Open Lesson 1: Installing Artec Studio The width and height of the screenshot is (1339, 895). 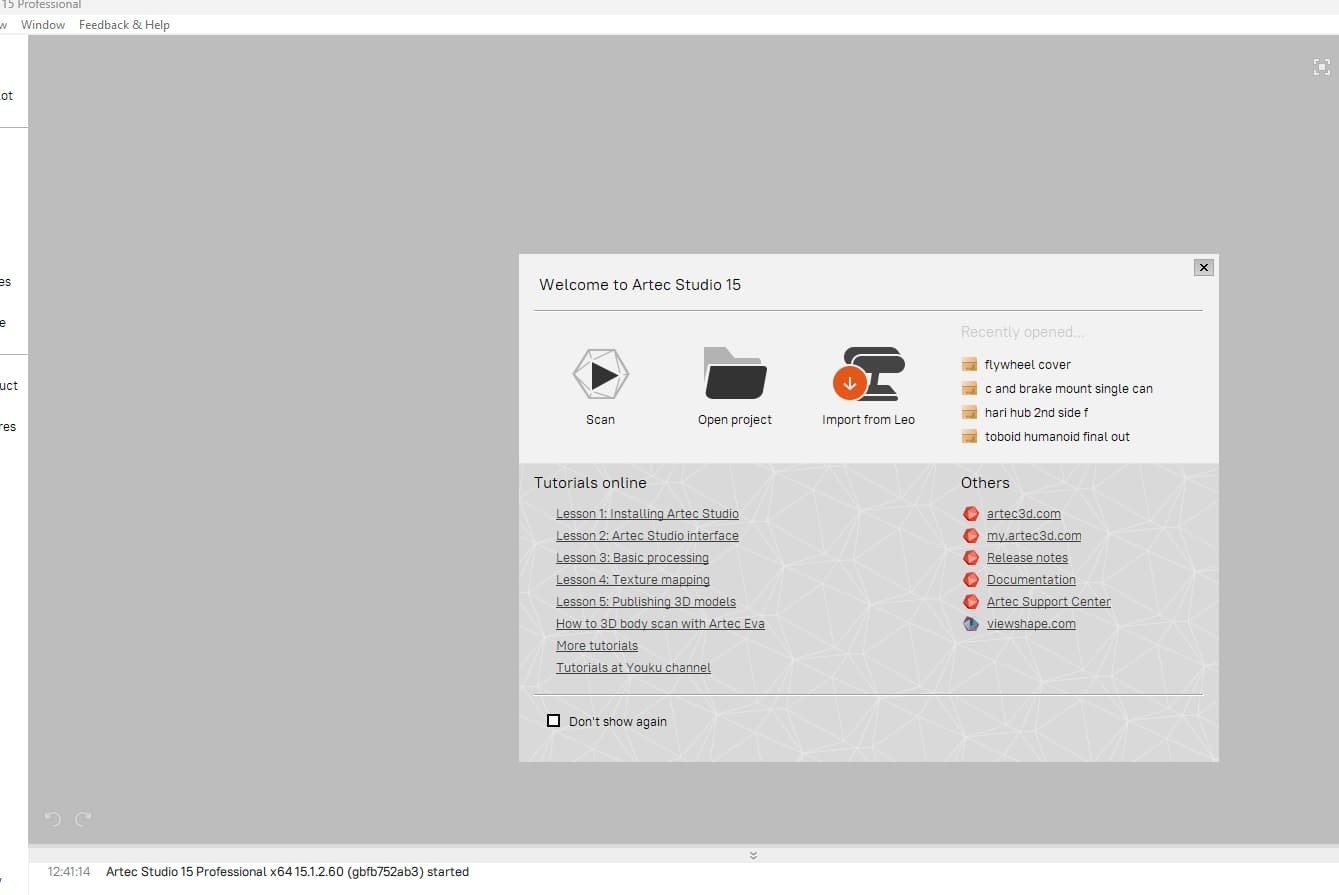[x=647, y=514]
